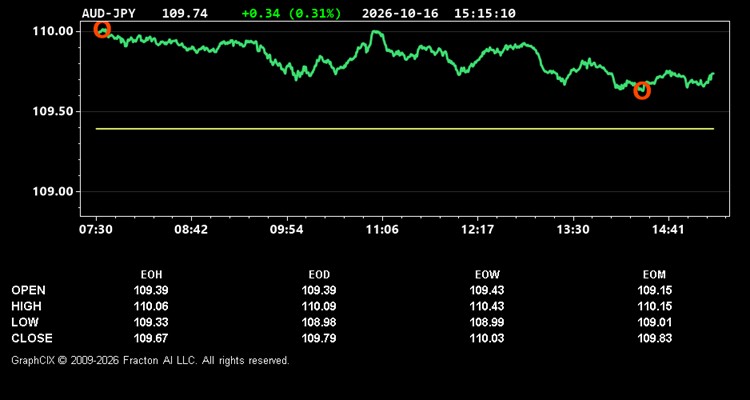750x400 pixels.
Task: Select the EOM LOW value 109.01
Action: point(654,322)
